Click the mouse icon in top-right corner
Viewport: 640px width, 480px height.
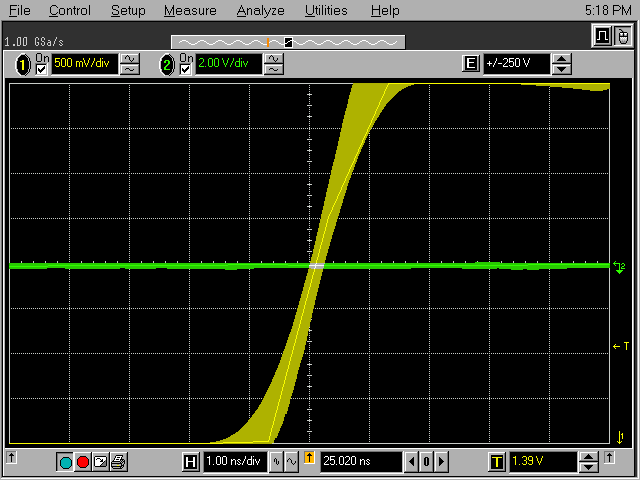click(x=622, y=37)
